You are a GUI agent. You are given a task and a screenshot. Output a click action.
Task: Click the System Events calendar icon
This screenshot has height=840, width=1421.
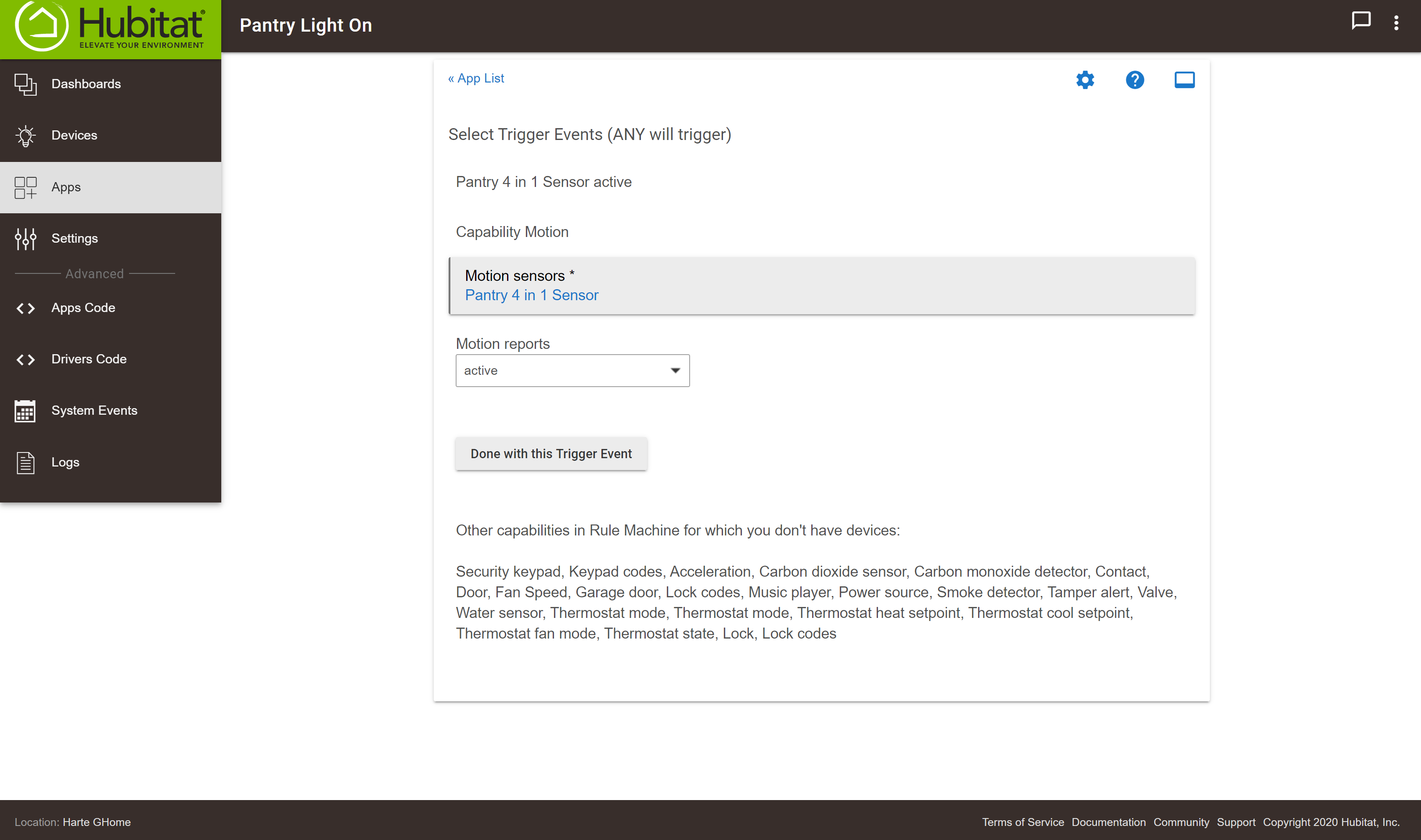[25, 411]
